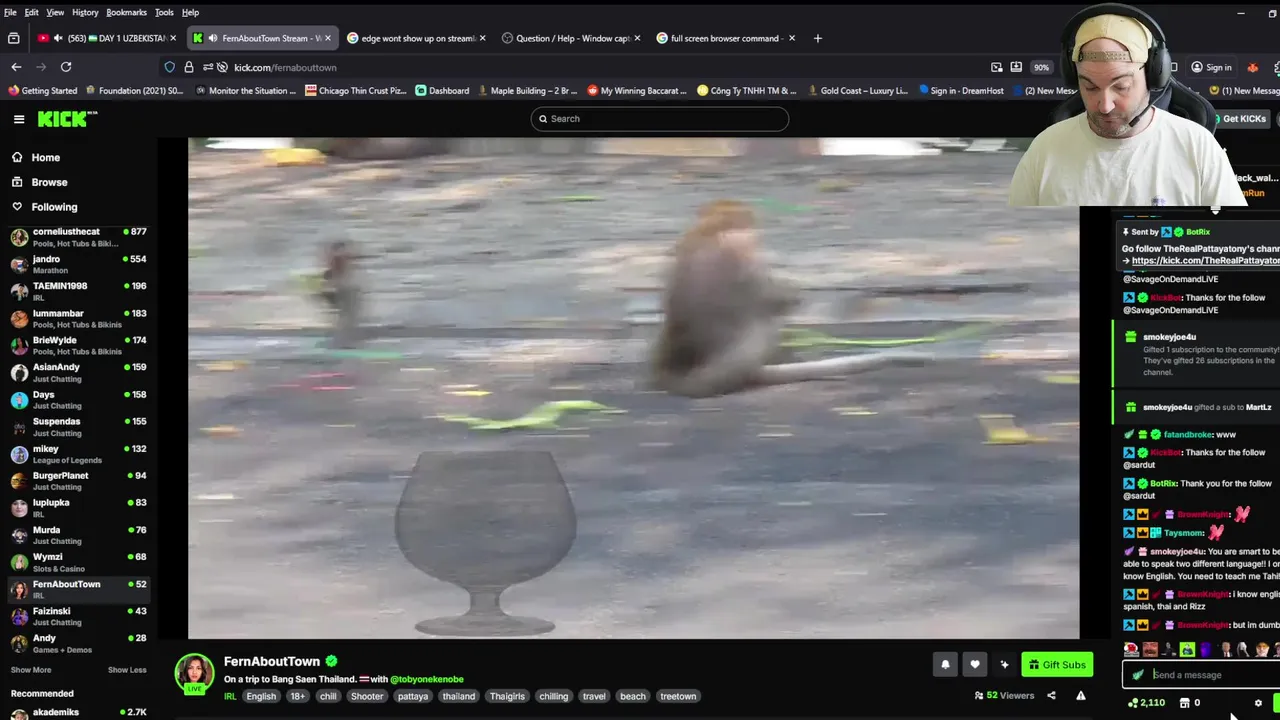This screenshot has width=1280, height=720.
Task: Open corneliusthecat channel in sidebar
Action: point(78,237)
